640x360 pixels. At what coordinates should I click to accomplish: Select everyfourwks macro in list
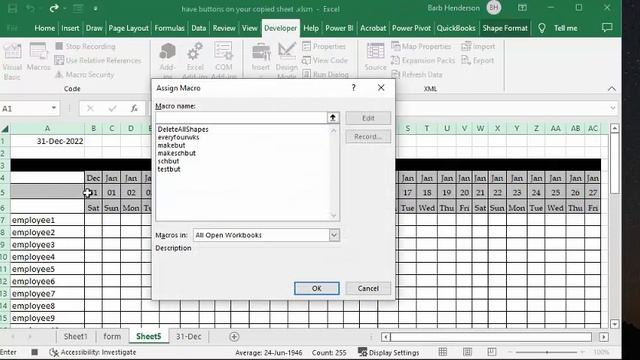pos(178,137)
